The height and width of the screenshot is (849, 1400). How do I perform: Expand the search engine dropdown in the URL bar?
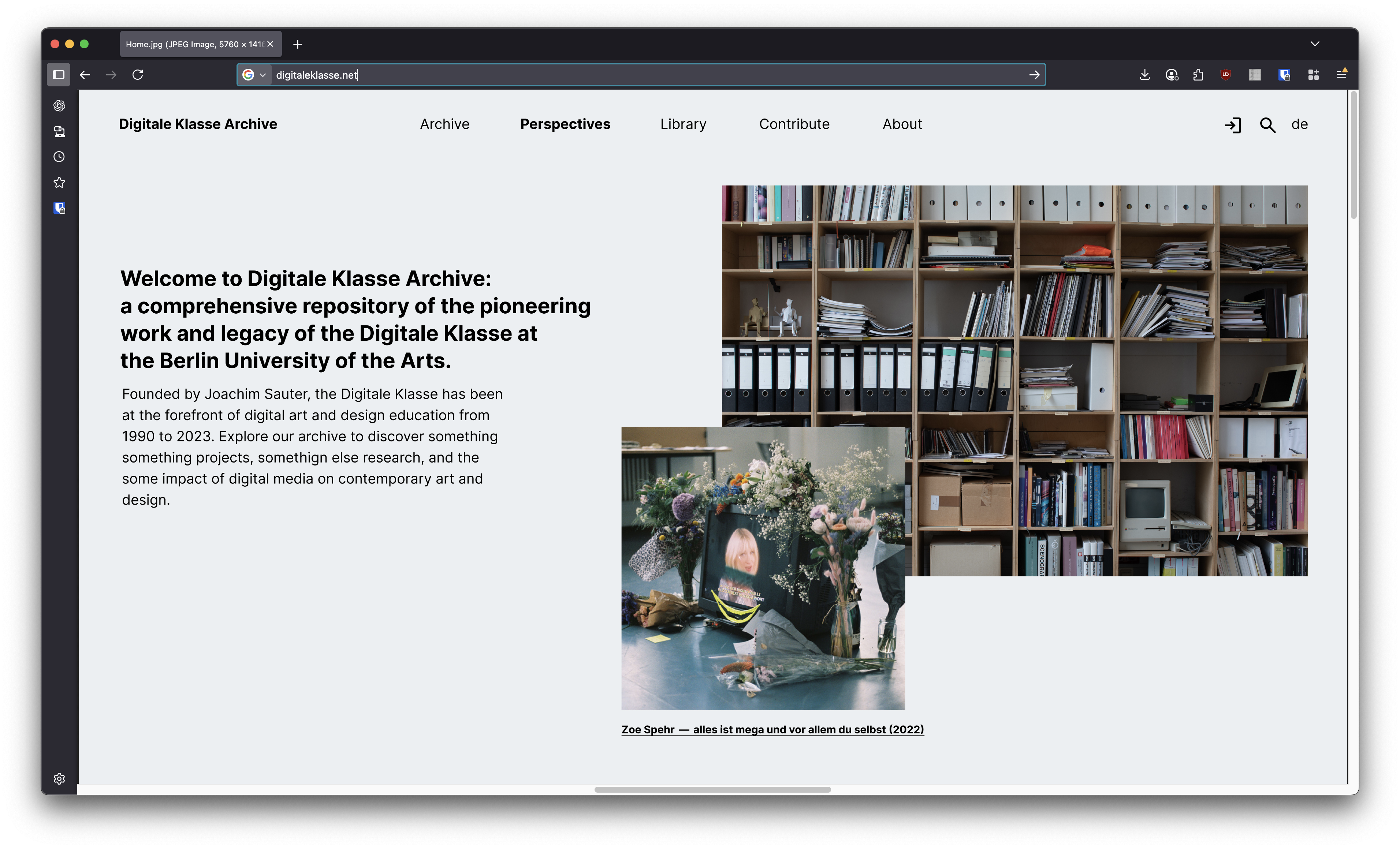tap(262, 75)
